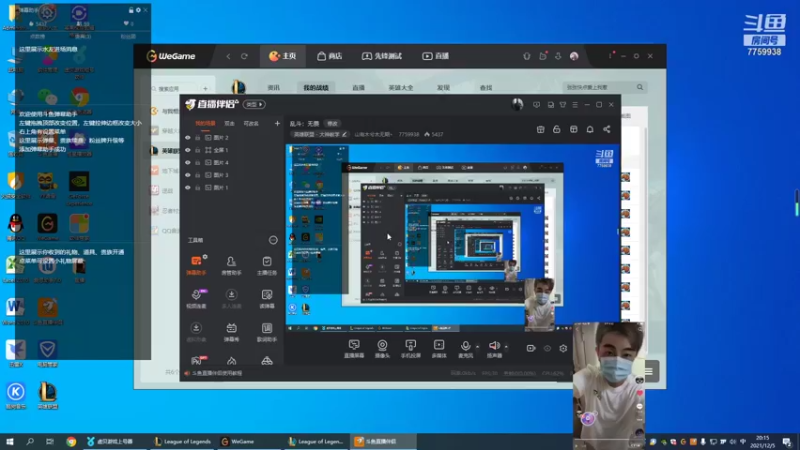Click the open-padlock icon in stream toolbar

[x=557, y=130]
